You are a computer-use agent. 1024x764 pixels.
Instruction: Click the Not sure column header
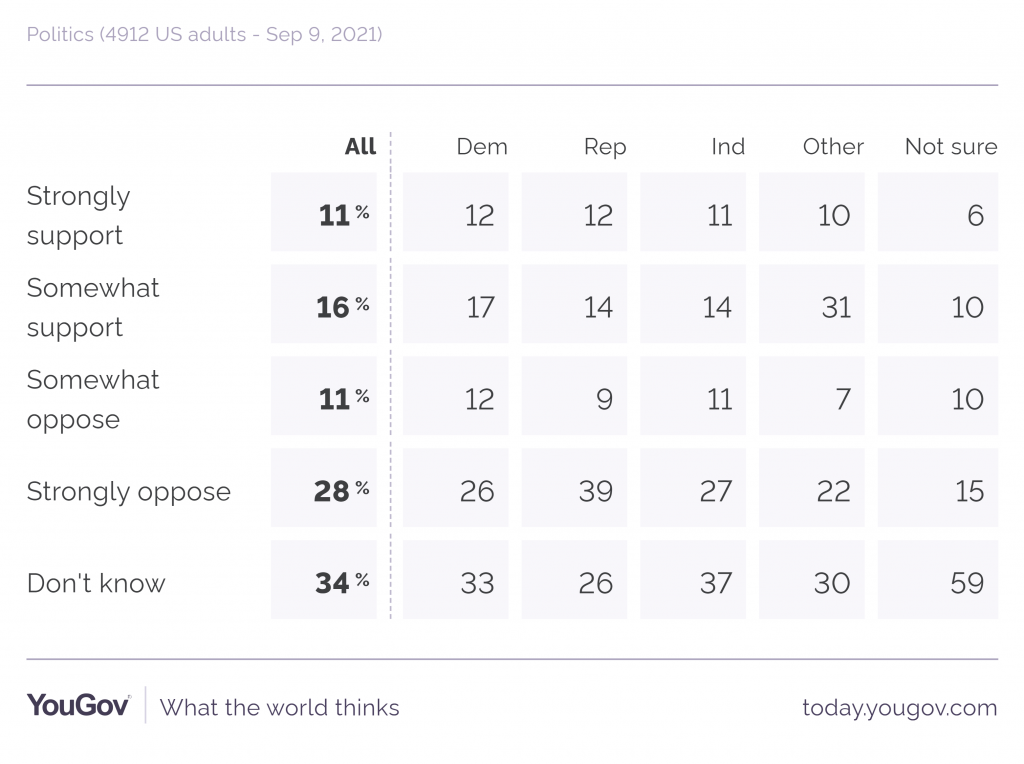951,147
